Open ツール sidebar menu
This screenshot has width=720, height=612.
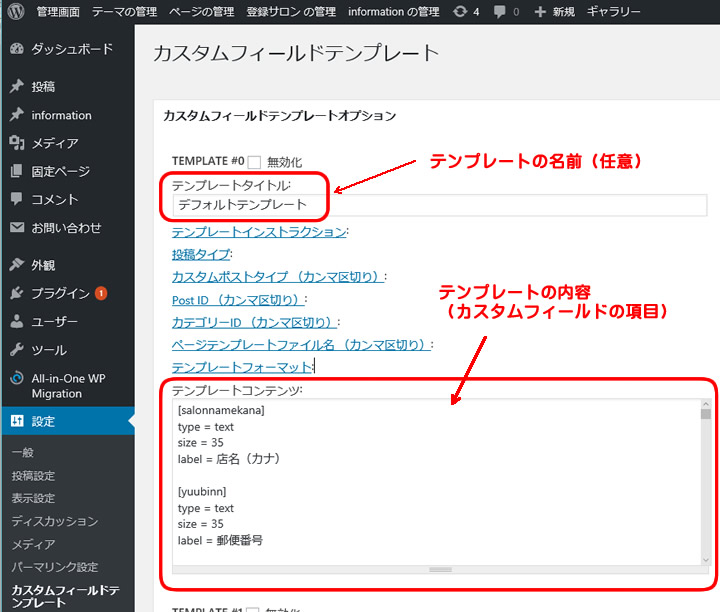(x=49, y=350)
